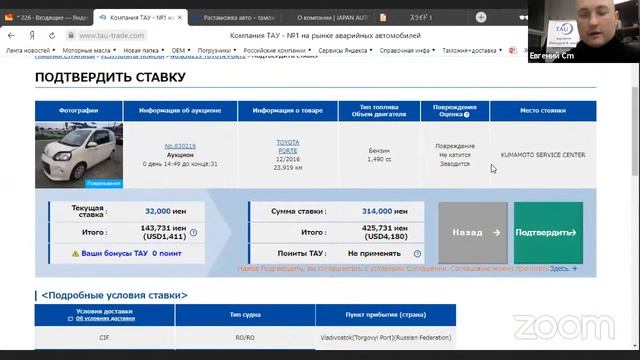This screenshot has height=360, width=640.
Task: Close the 'Компания ТАУ' tab
Action: pyautogui.click(x=180, y=18)
